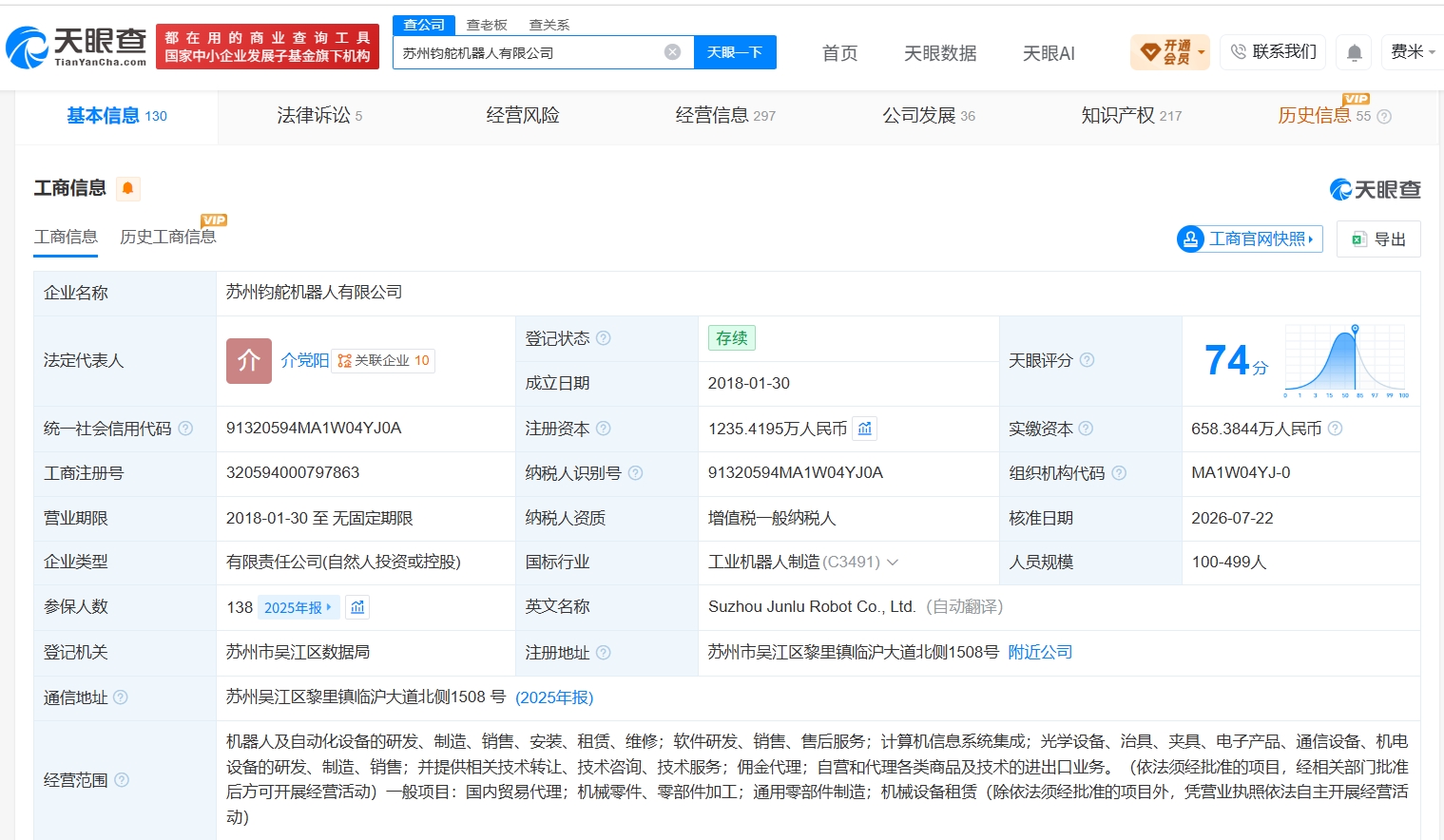Click the help icon next to 天眼评分

pos(1087,360)
